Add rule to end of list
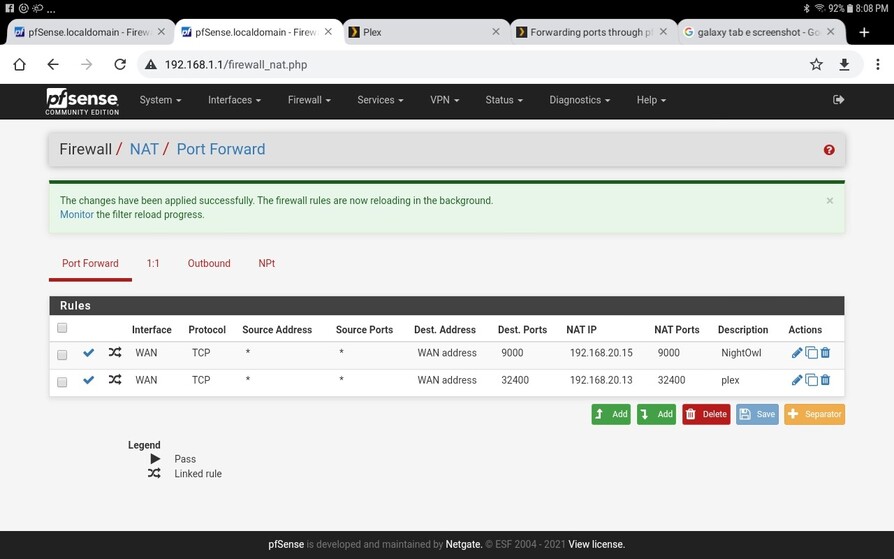Image resolution: width=894 pixels, height=559 pixels. tap(656, 414)
